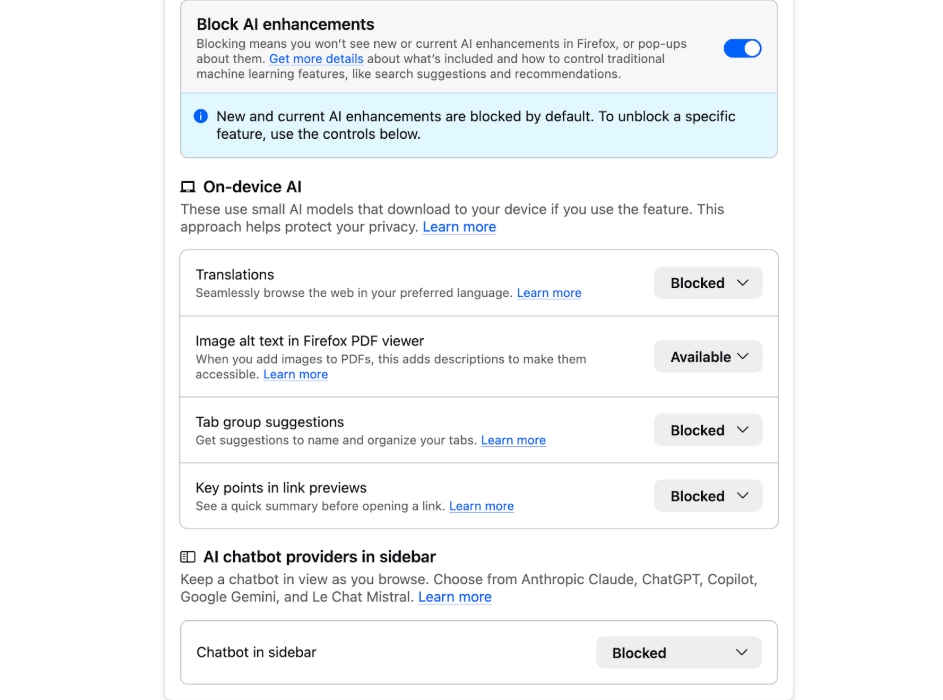Click Learn more for Key points in link previews

point(481,506)
